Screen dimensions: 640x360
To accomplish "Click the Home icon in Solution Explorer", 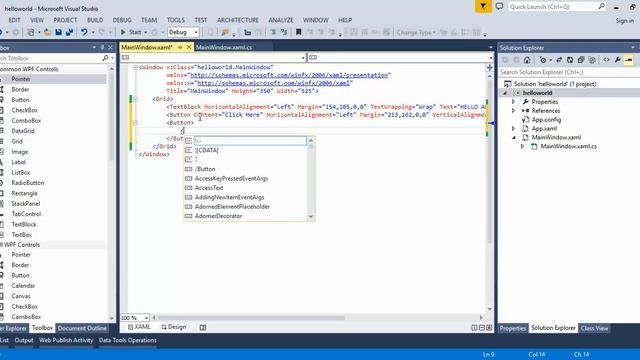I will pos(527,60).
